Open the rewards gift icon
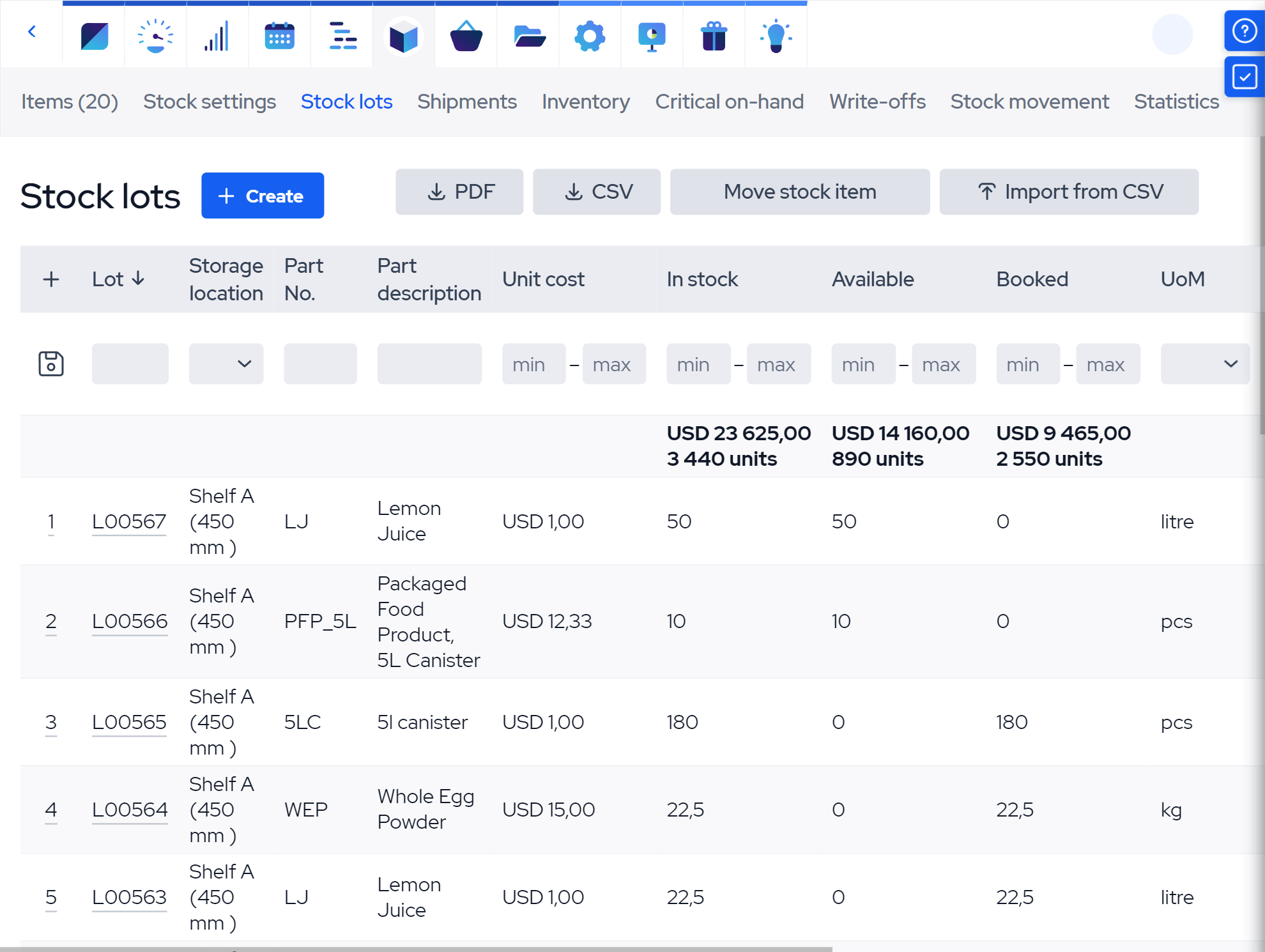The width and height of the screenshot is (1265, 952). click(714, 36)
